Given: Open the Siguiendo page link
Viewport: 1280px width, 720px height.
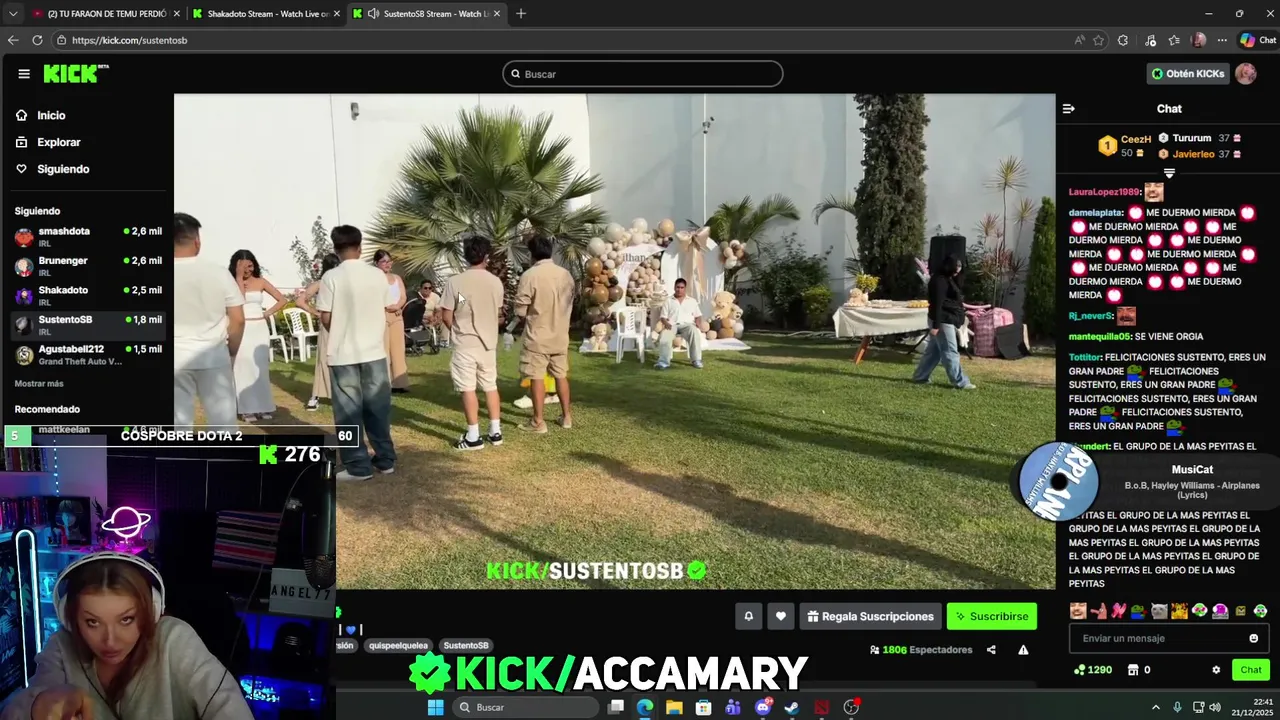Looking at the screenshot, I should pyautogui.click(x=63, y=169).
